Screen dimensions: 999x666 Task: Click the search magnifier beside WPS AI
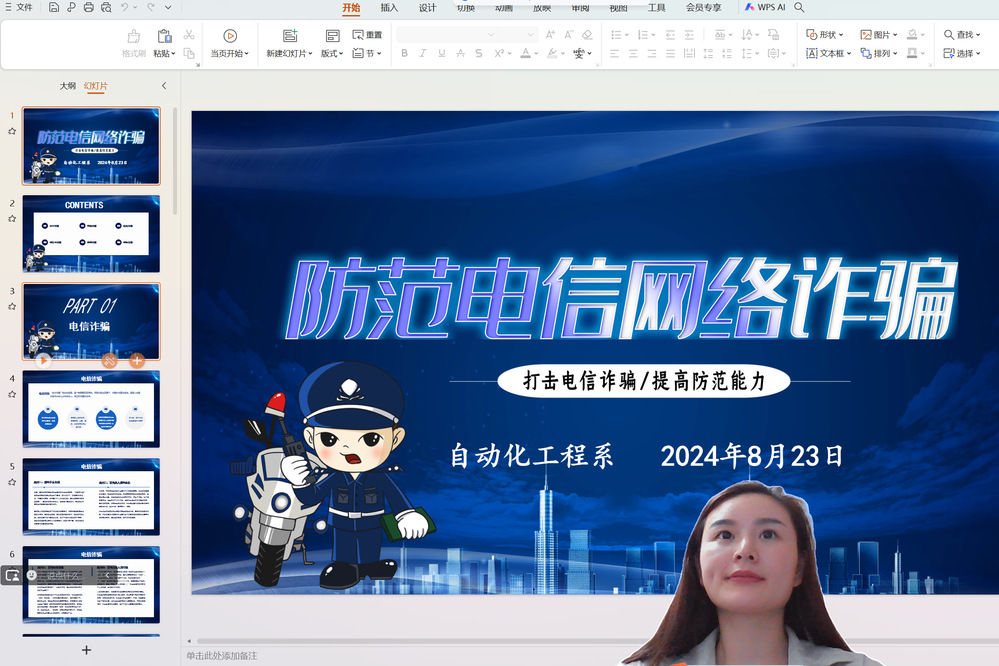tap(799, 8)
